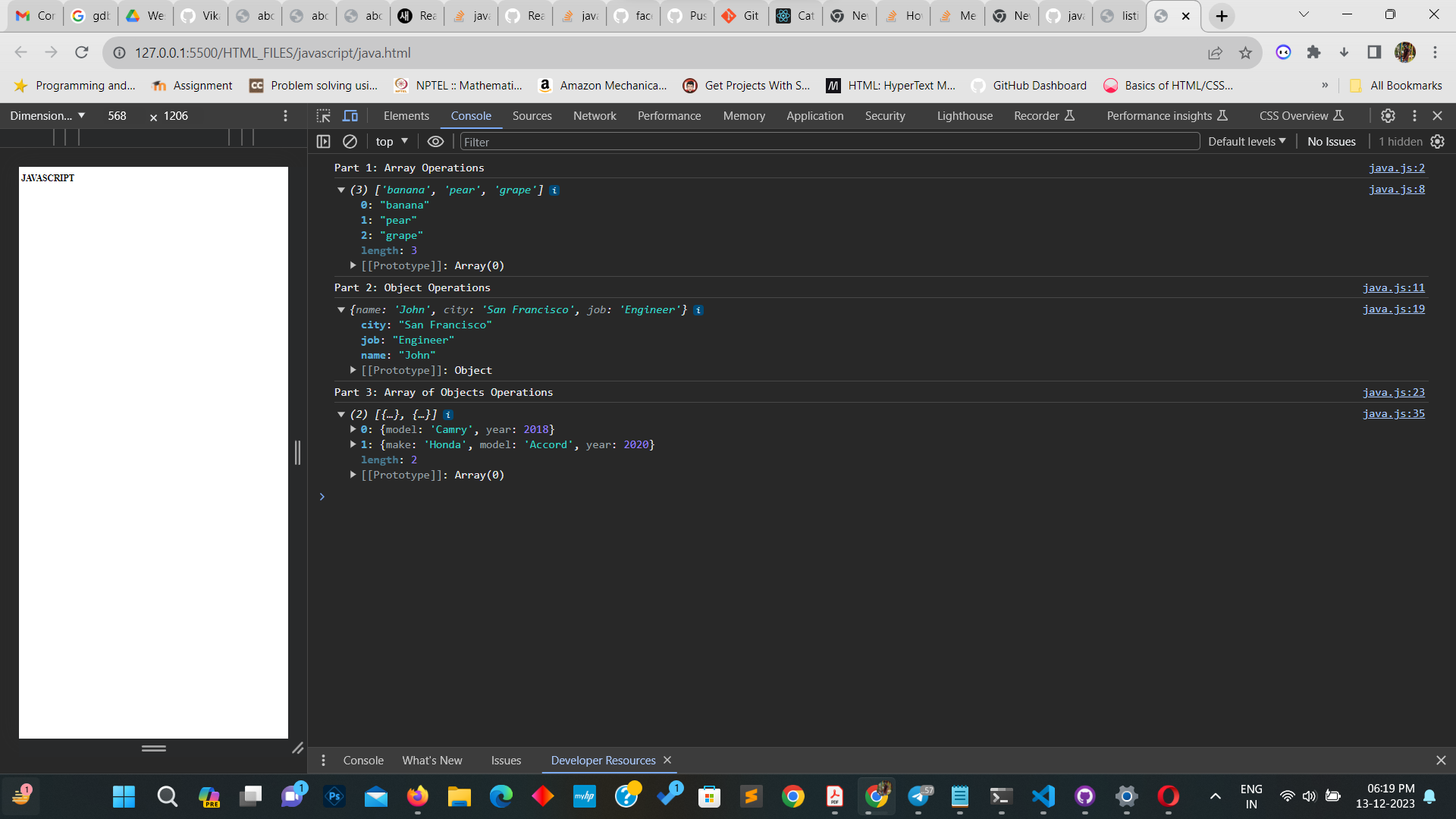
Task: Click the Elements panel icon
Action: tap(406, 115)
